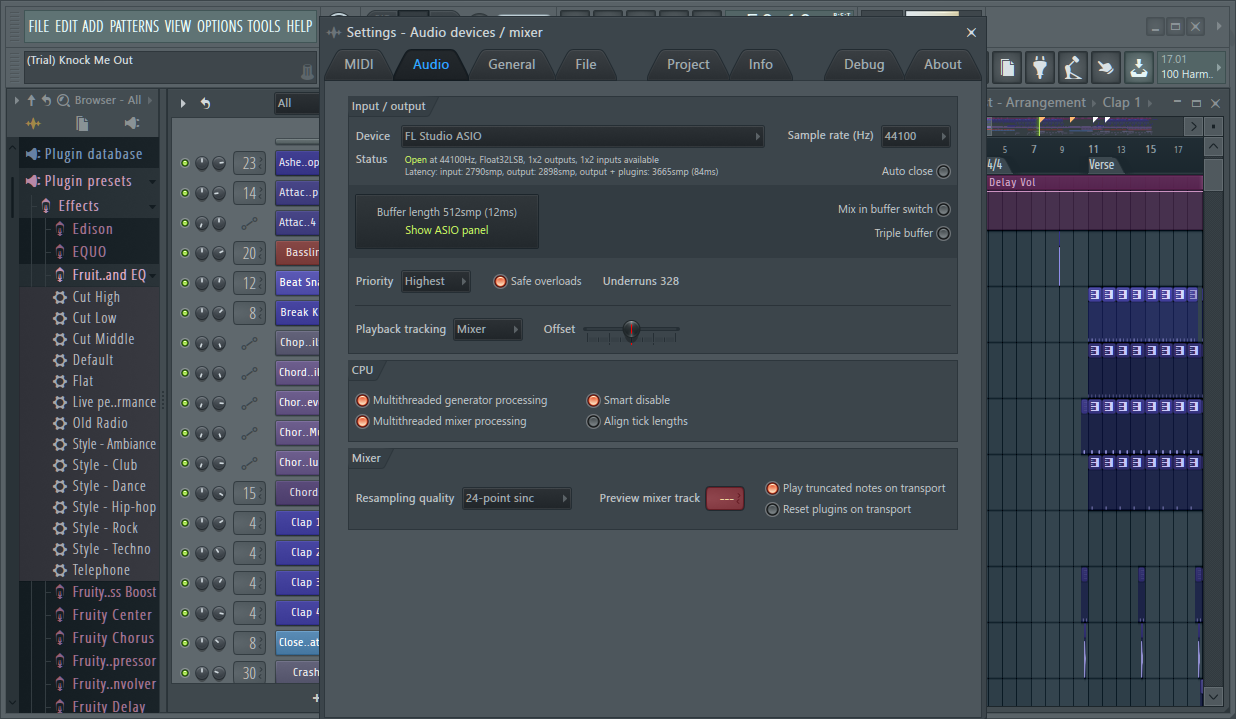Screen dimensions: 1236x719
Task: Click the mixer route icon for Attac..4
Action: coord(249,223)
